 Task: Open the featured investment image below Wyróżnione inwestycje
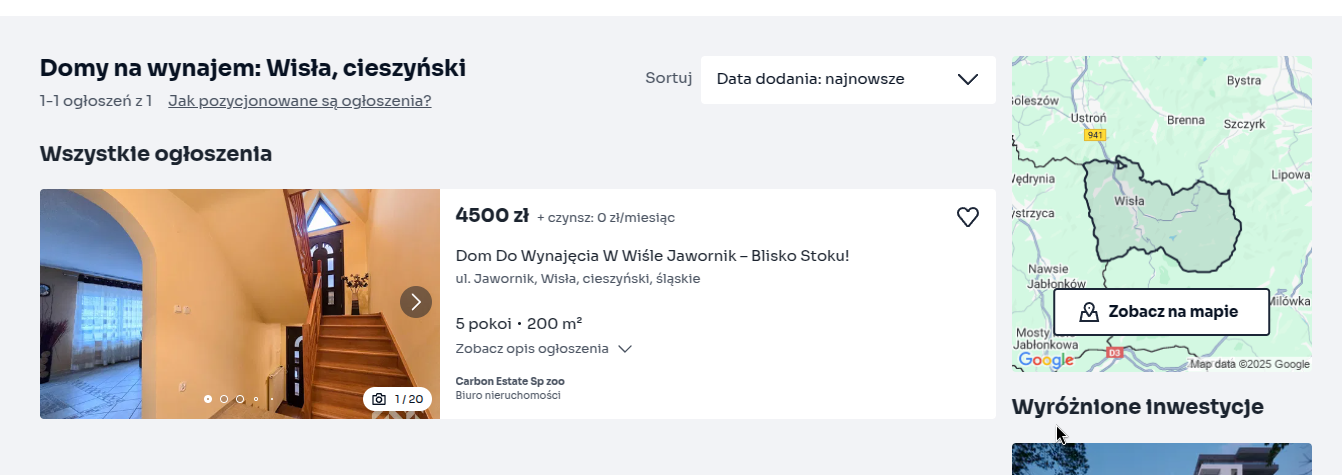point(1160,459)
